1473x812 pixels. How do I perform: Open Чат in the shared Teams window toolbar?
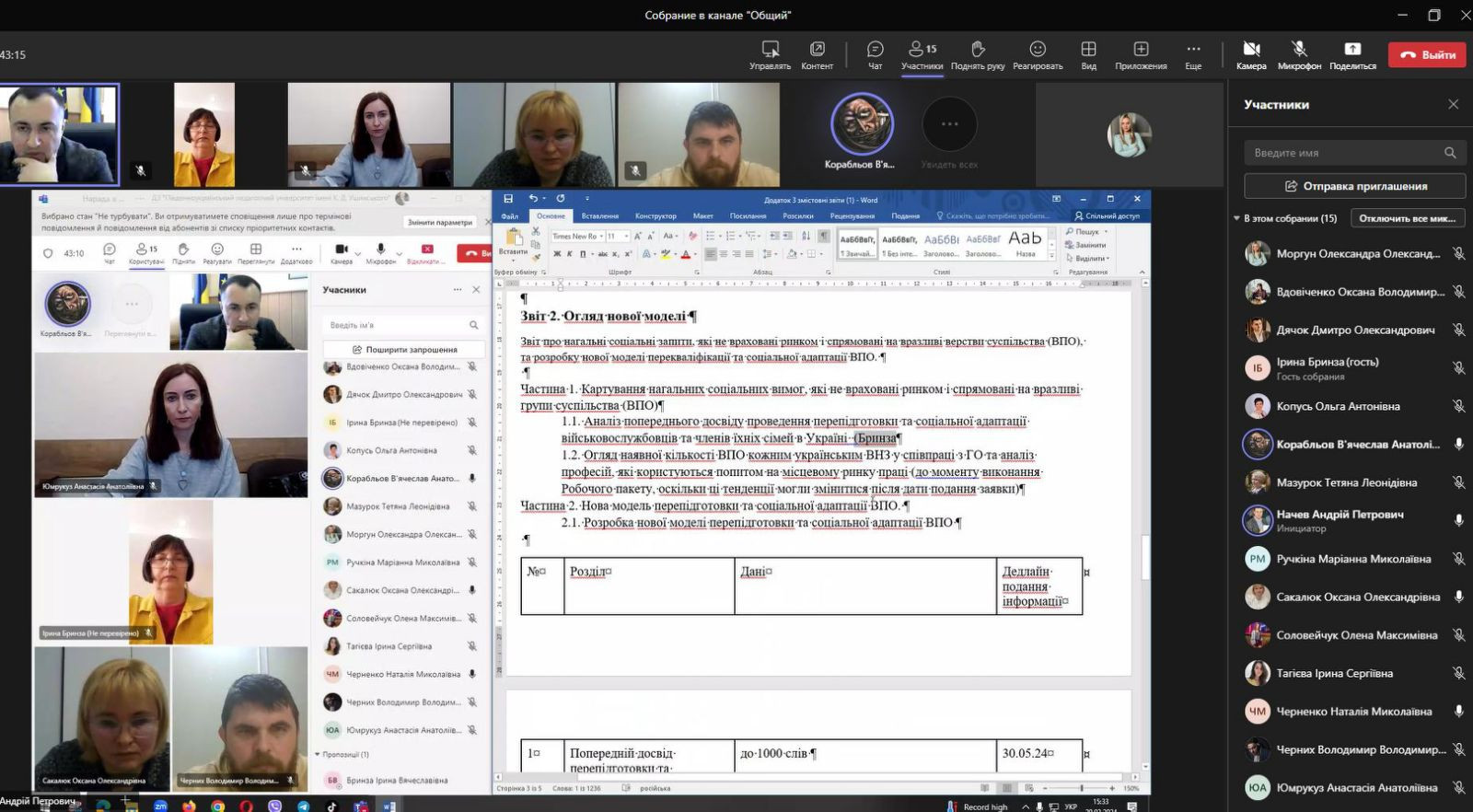[110, 252]
